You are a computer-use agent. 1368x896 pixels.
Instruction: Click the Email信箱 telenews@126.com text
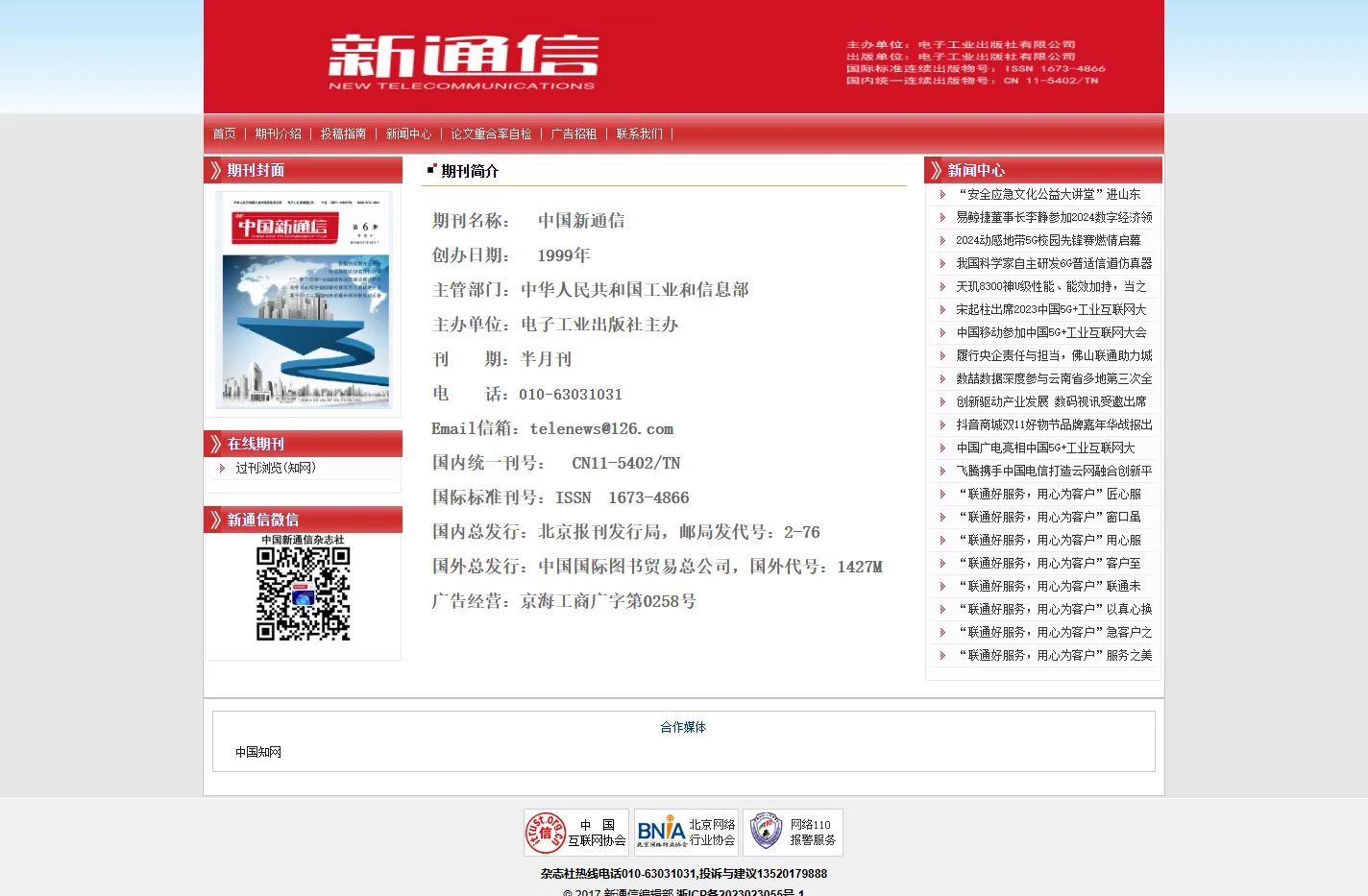click(x=552, y=428)
